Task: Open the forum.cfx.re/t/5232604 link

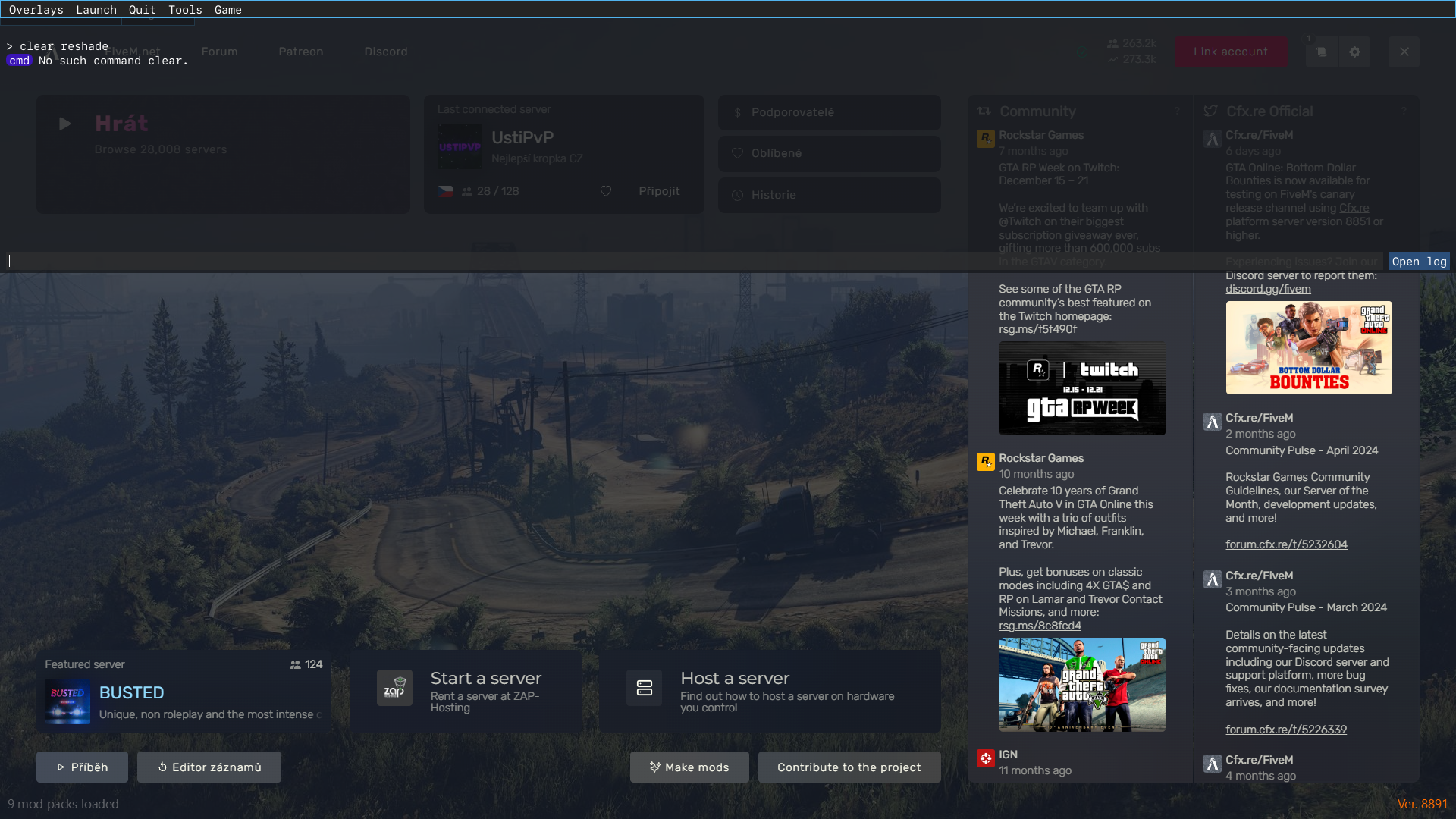Action: click(1286, 544)
